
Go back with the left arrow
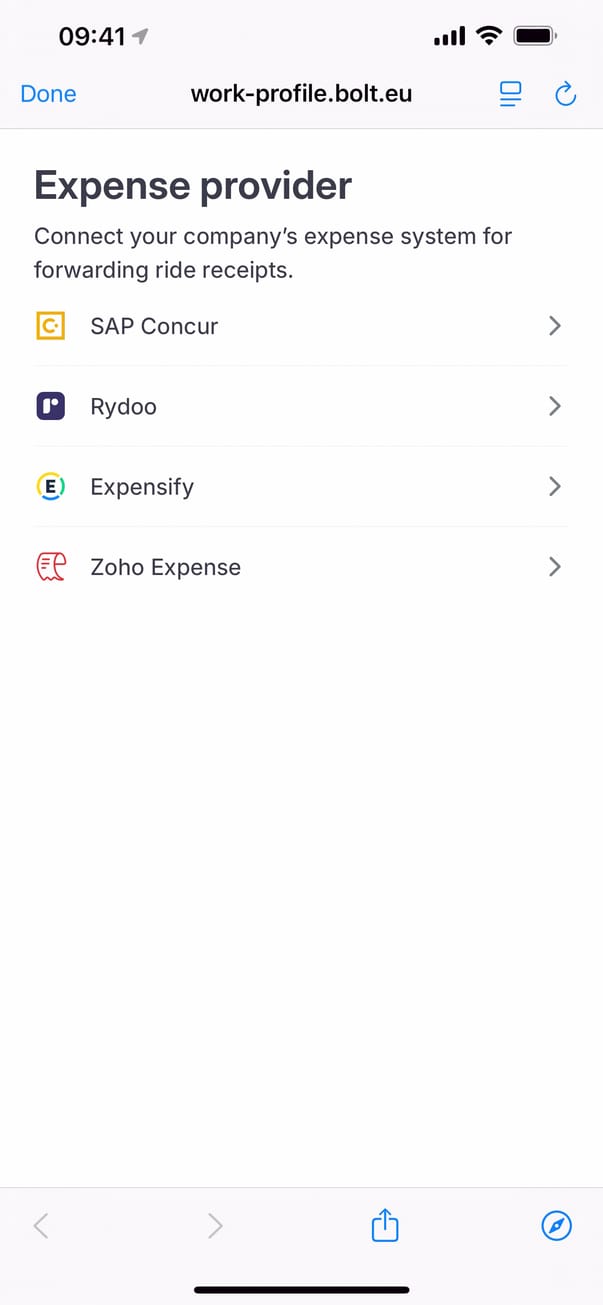tap(41, 1225)
